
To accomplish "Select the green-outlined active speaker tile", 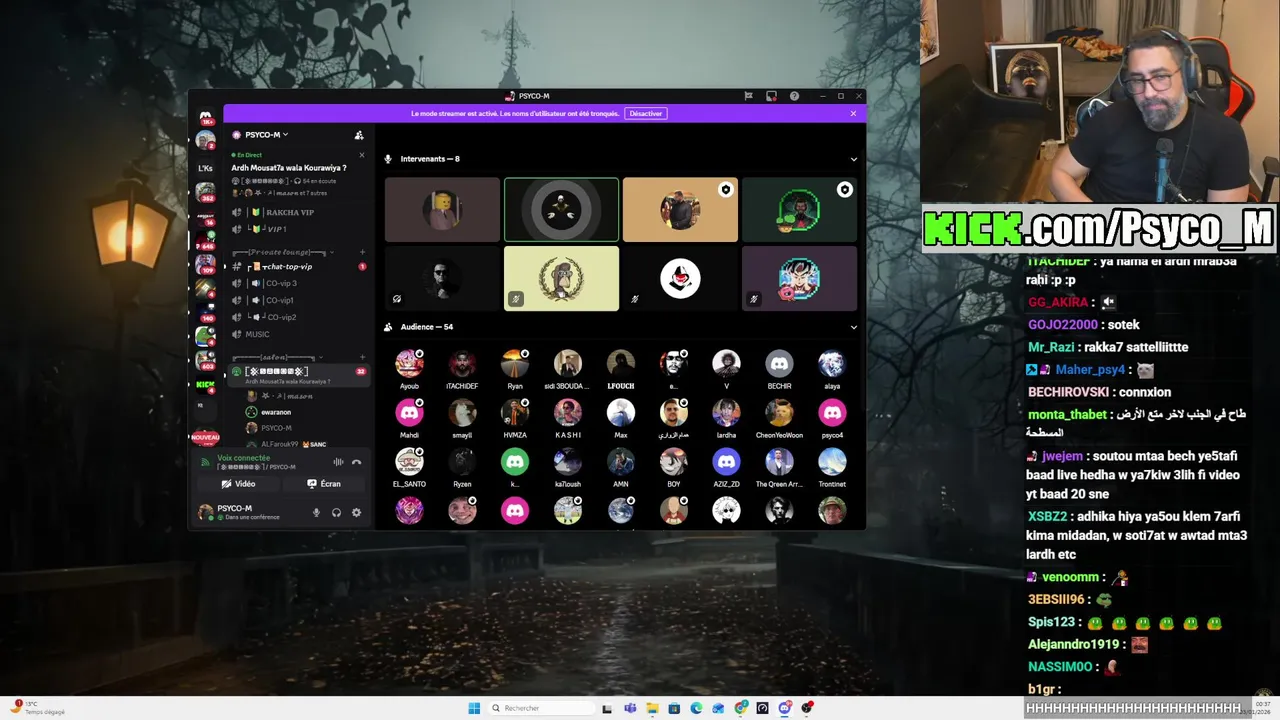I will pyautogui.click(x=561, y=210).
